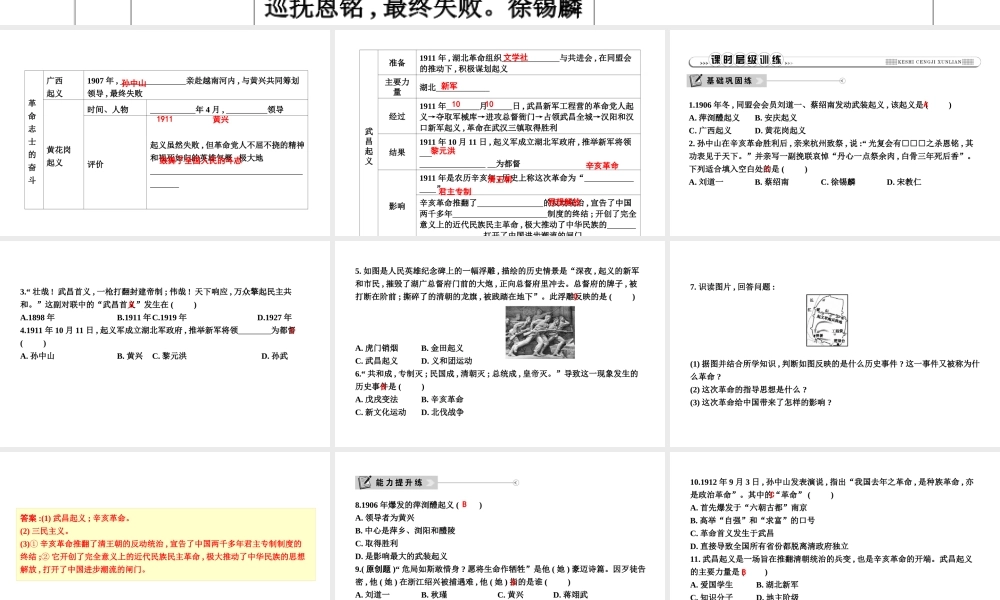Image resolution: width=1000 pixels, height=600 pixels.
Task: Click the 影响 row label
Action: click(x=397, y=206)
